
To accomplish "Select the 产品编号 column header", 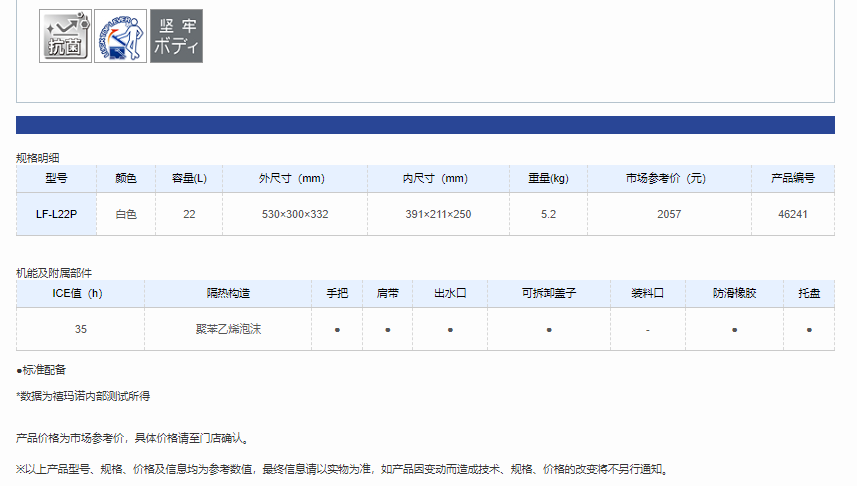I will (x=793, y=178).
